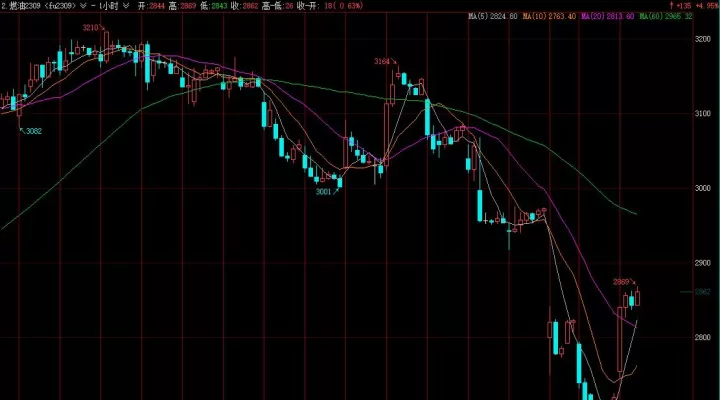This screenshot has height=400, width=720.
Task: Click the 3082 low price marker
Action: 34,131
